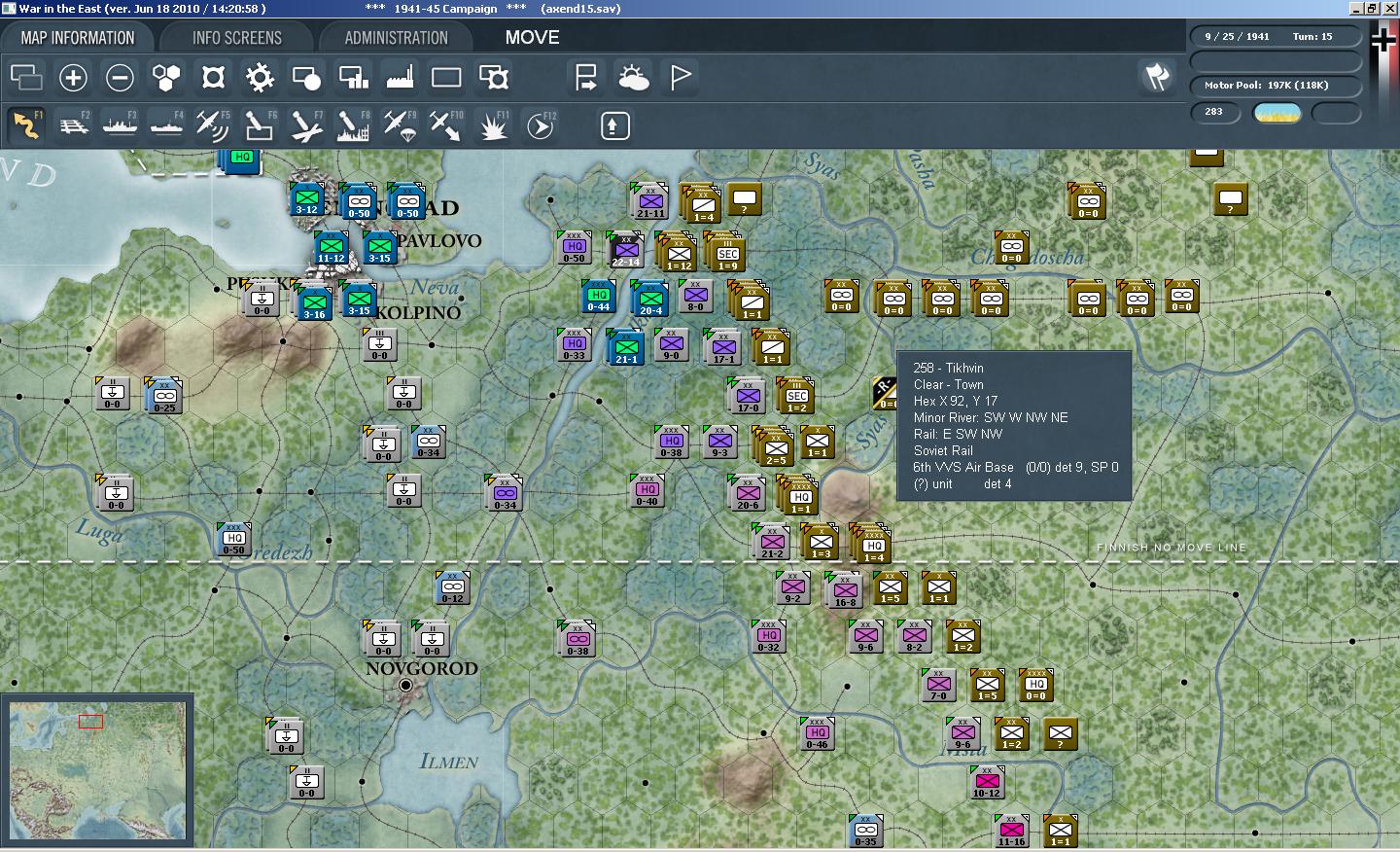Select the 0-12 unit counter
1400x852 pixels.
tap(452, 587)
